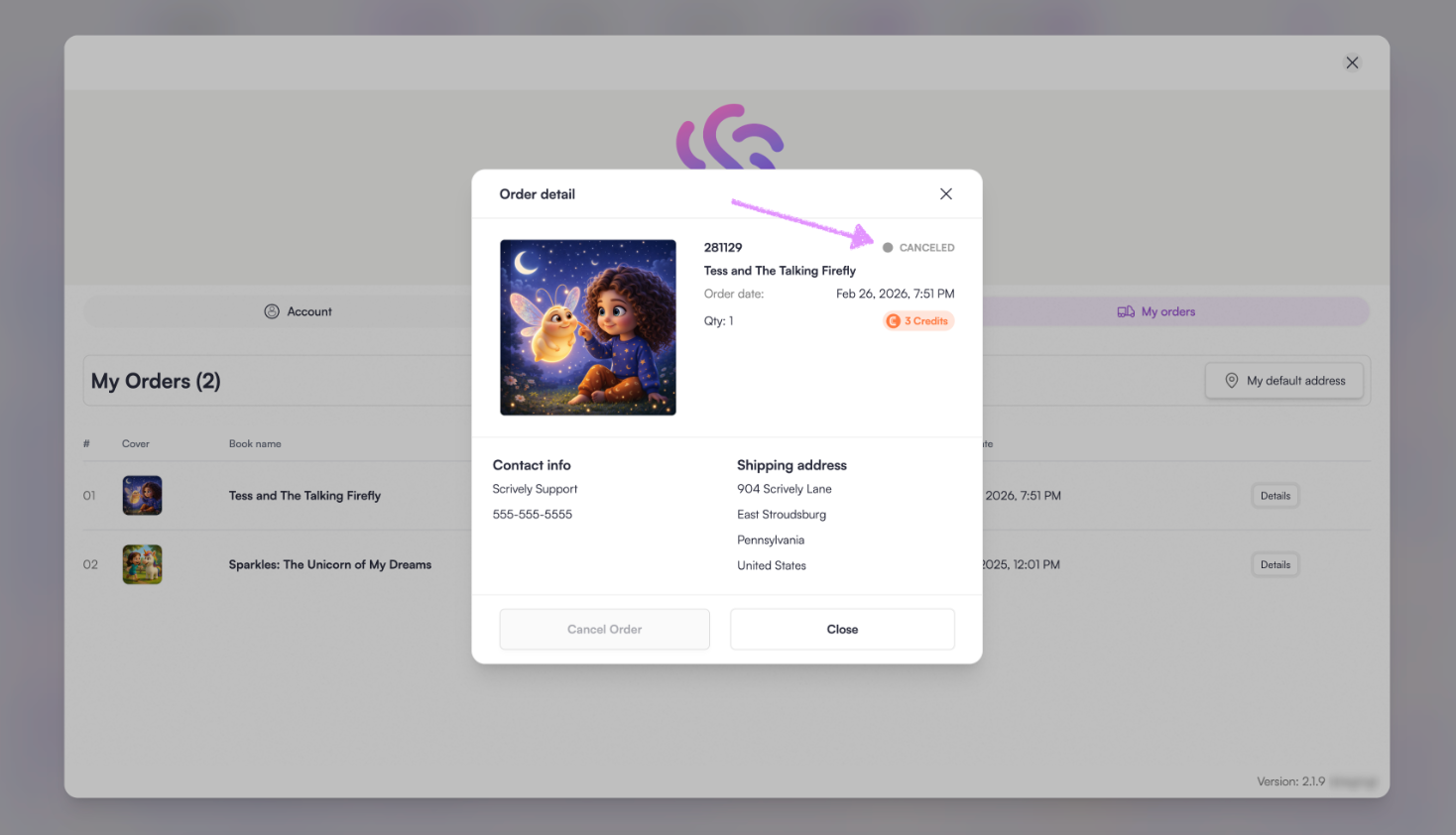
Task: Open My default address
Action: pyautogui.click(x=1284, y=381)
